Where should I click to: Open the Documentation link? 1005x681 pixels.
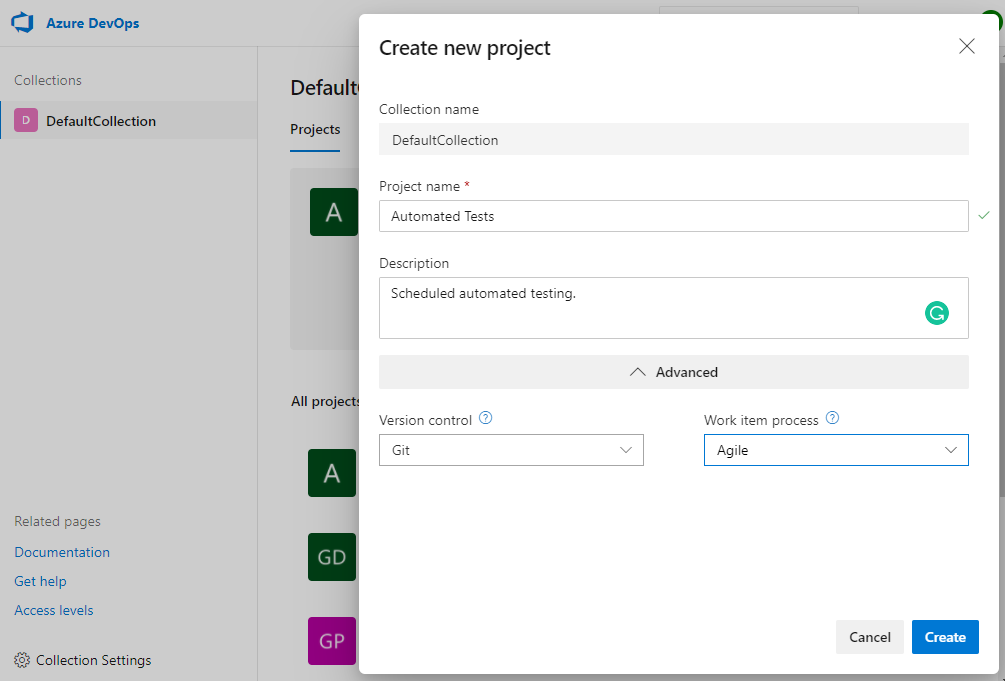(x=62, y=552)
